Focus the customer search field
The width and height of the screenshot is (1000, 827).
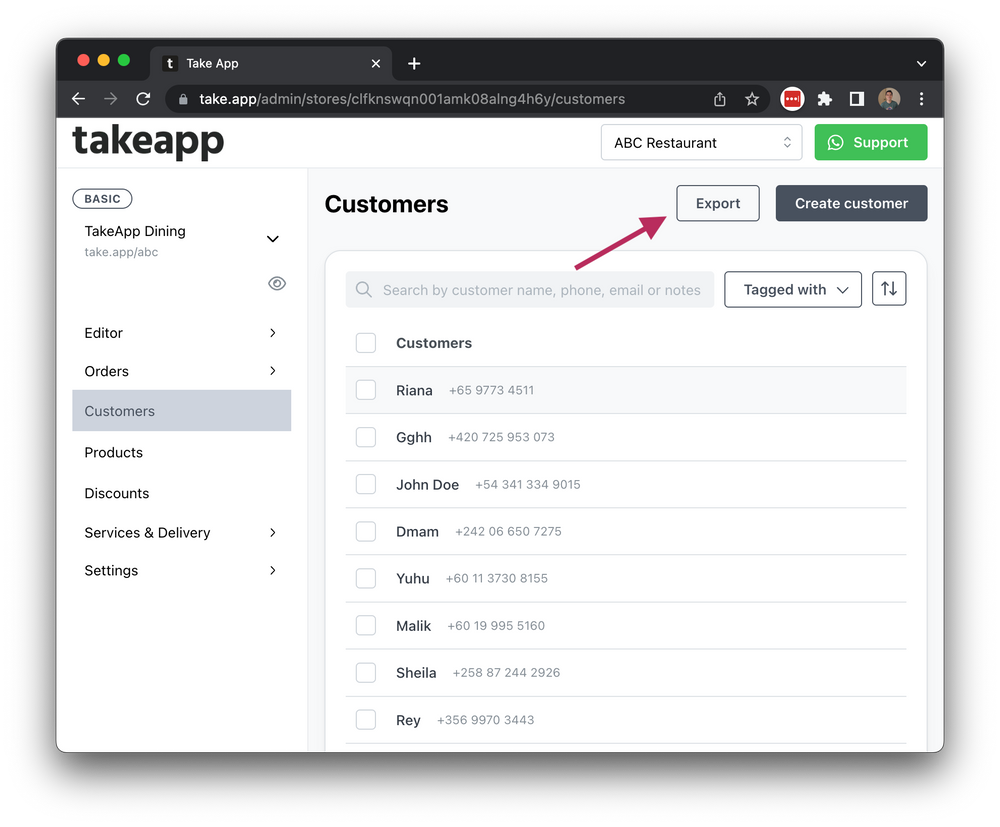529,289
